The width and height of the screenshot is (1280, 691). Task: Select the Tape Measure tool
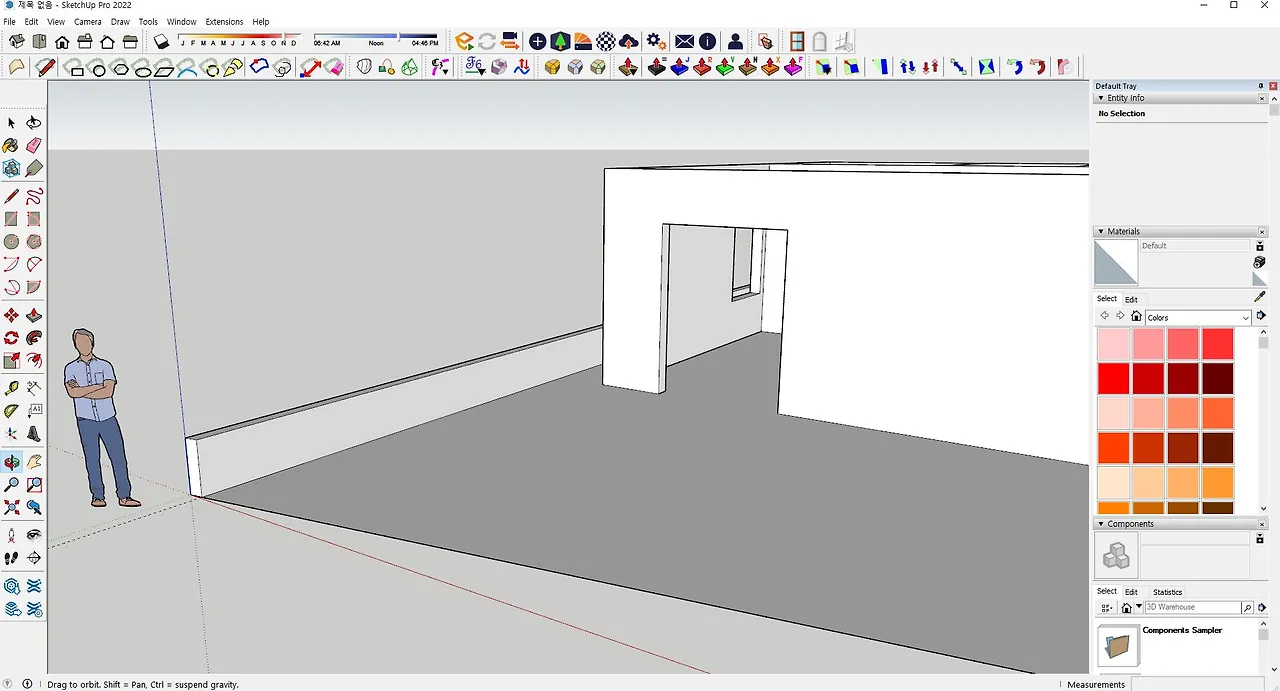[11, 388]
